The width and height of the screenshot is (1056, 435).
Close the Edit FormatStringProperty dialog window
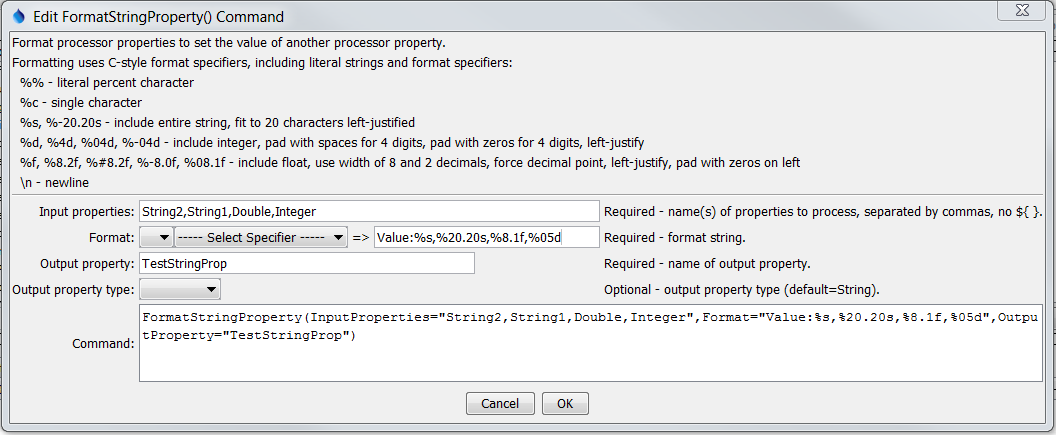(1023, 11)
